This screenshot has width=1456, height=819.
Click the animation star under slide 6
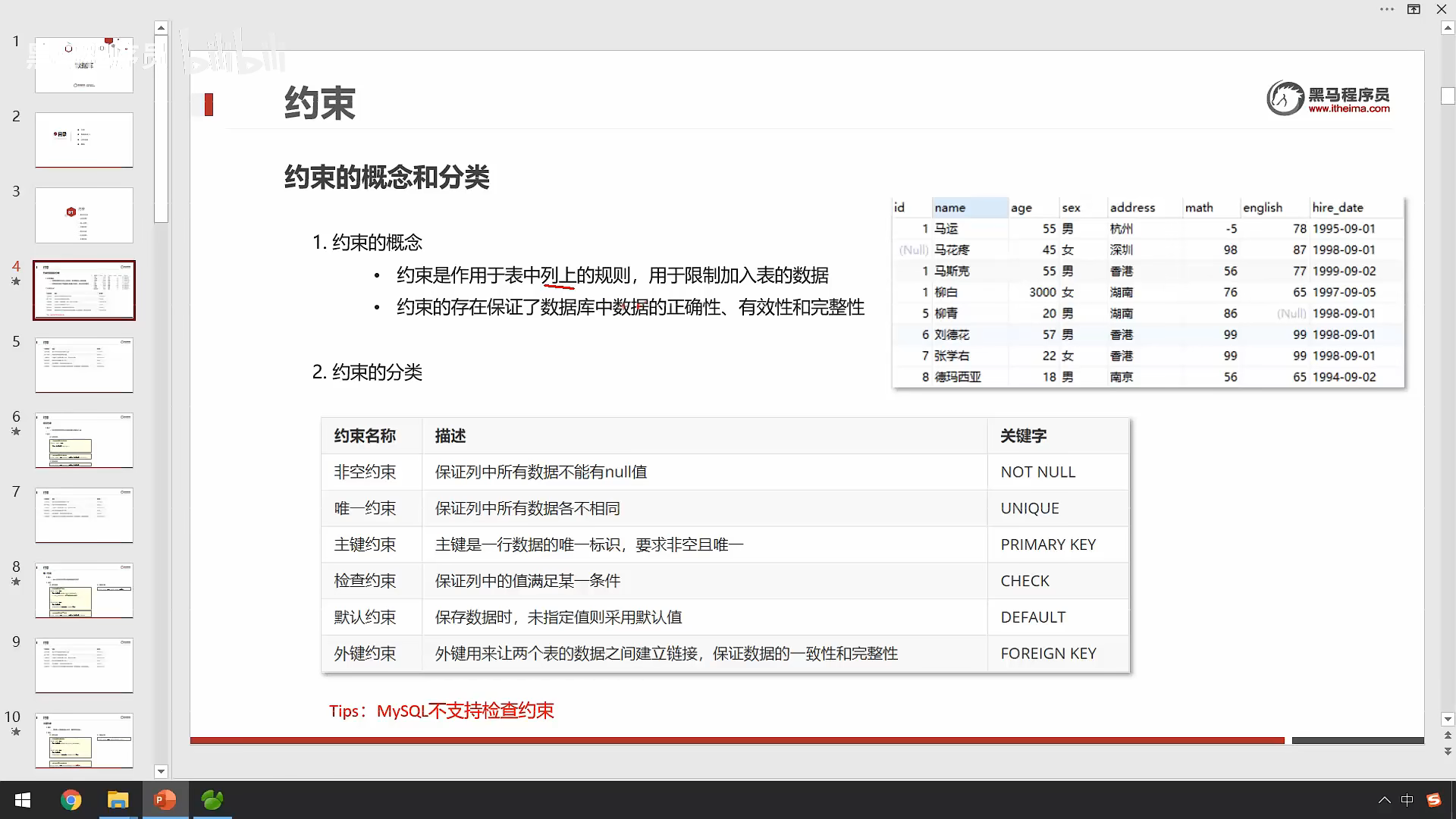16,431
